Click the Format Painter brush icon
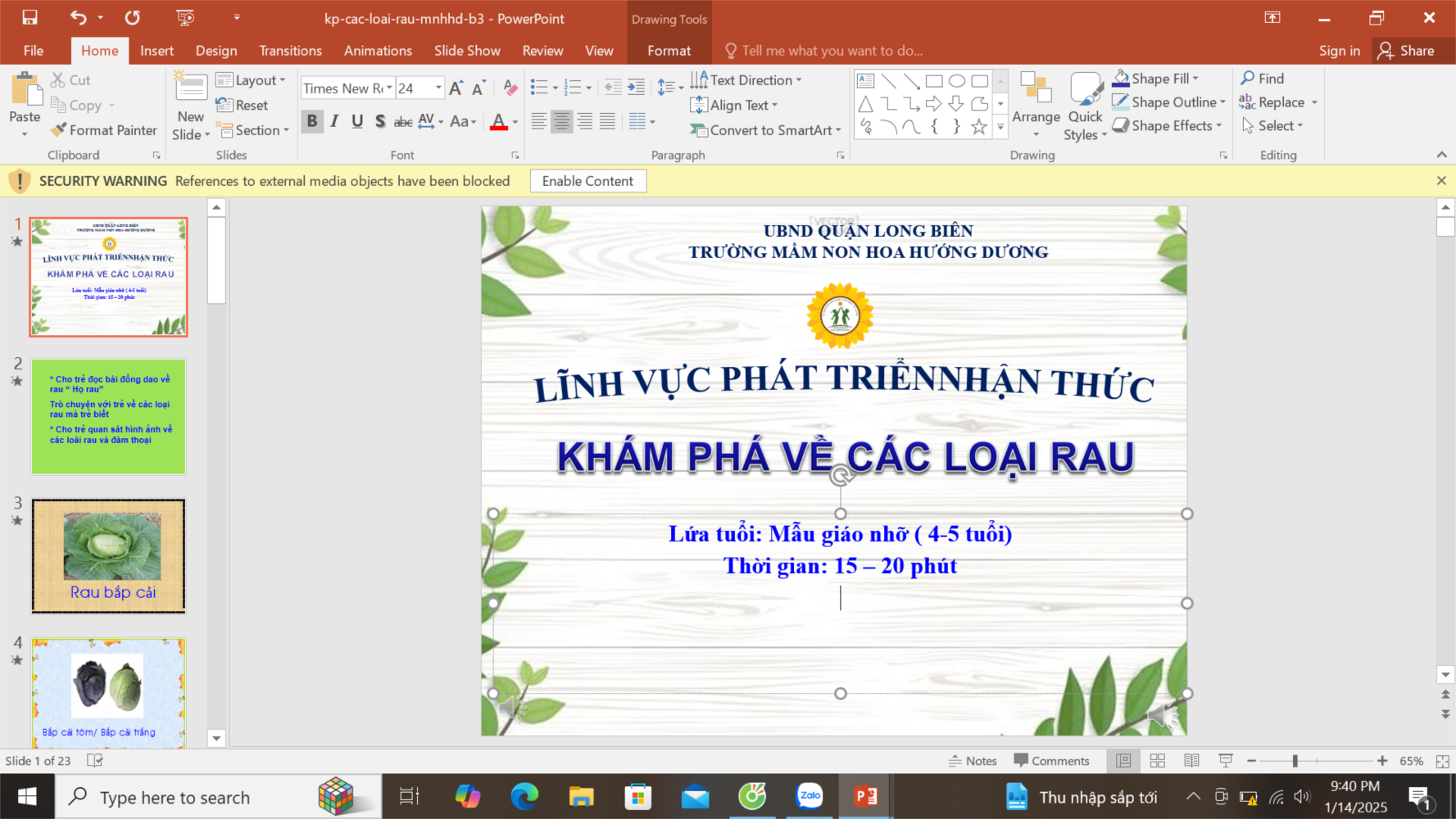This screenshot has width=1456, height=819. coord(58,130)
